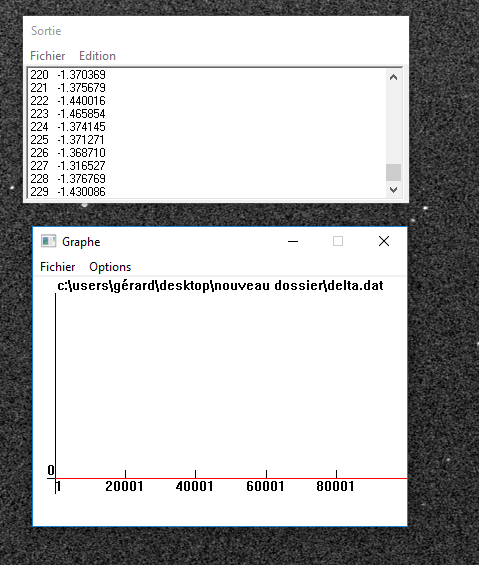Open Edition menu in Sortie window
Viewport: 479px width, 565px height.
[97, 56]
